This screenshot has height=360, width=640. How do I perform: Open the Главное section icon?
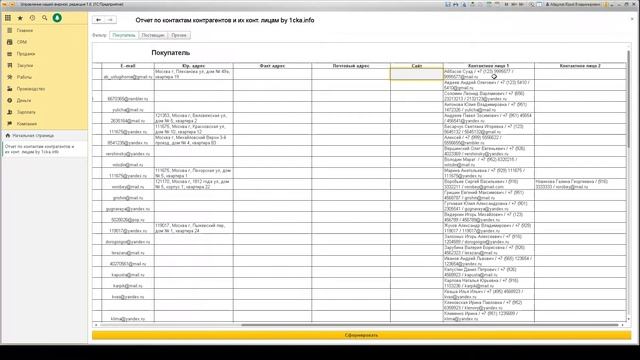coord(9,31)
